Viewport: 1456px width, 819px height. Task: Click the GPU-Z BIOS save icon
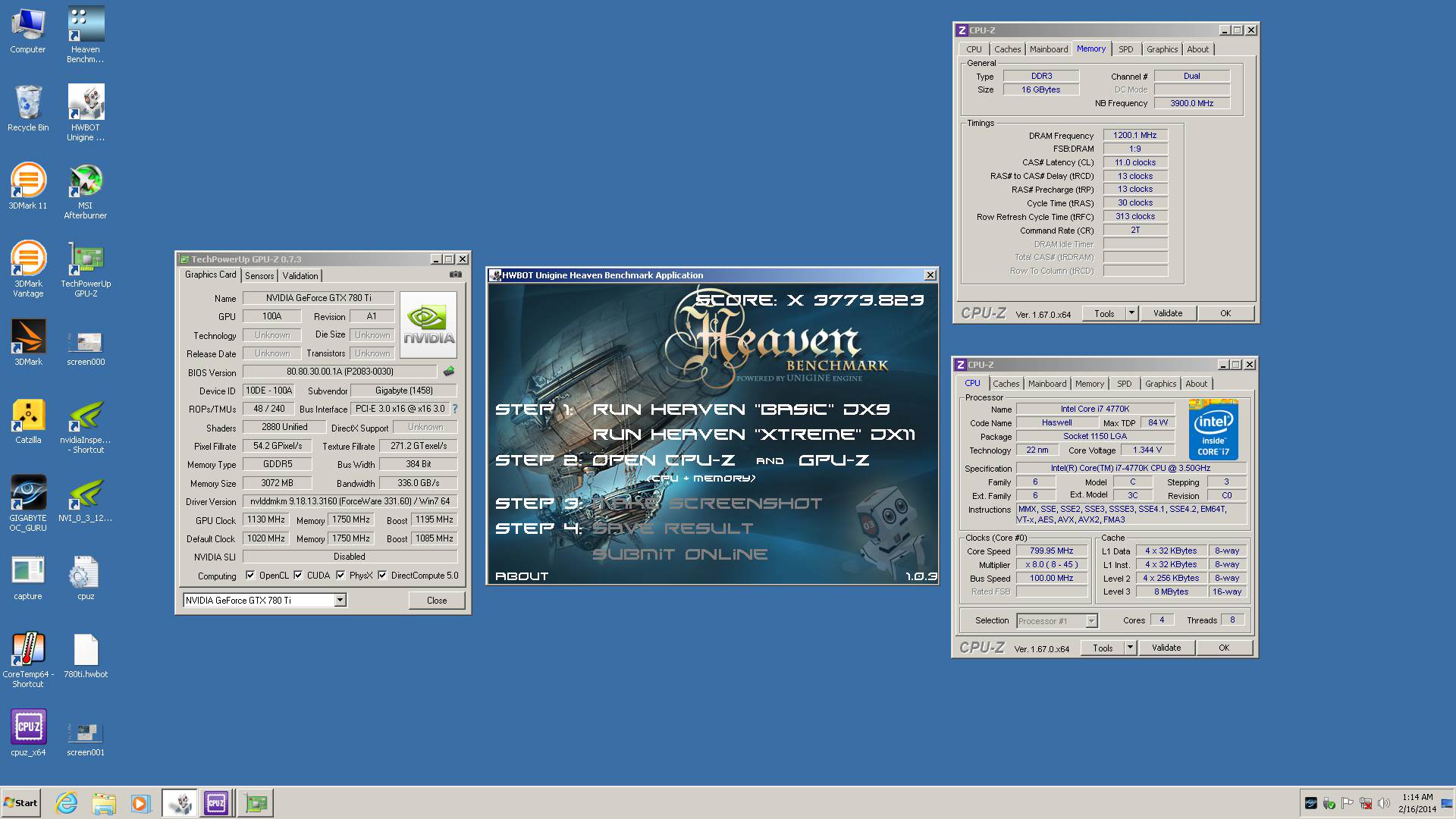coord(449,372)
